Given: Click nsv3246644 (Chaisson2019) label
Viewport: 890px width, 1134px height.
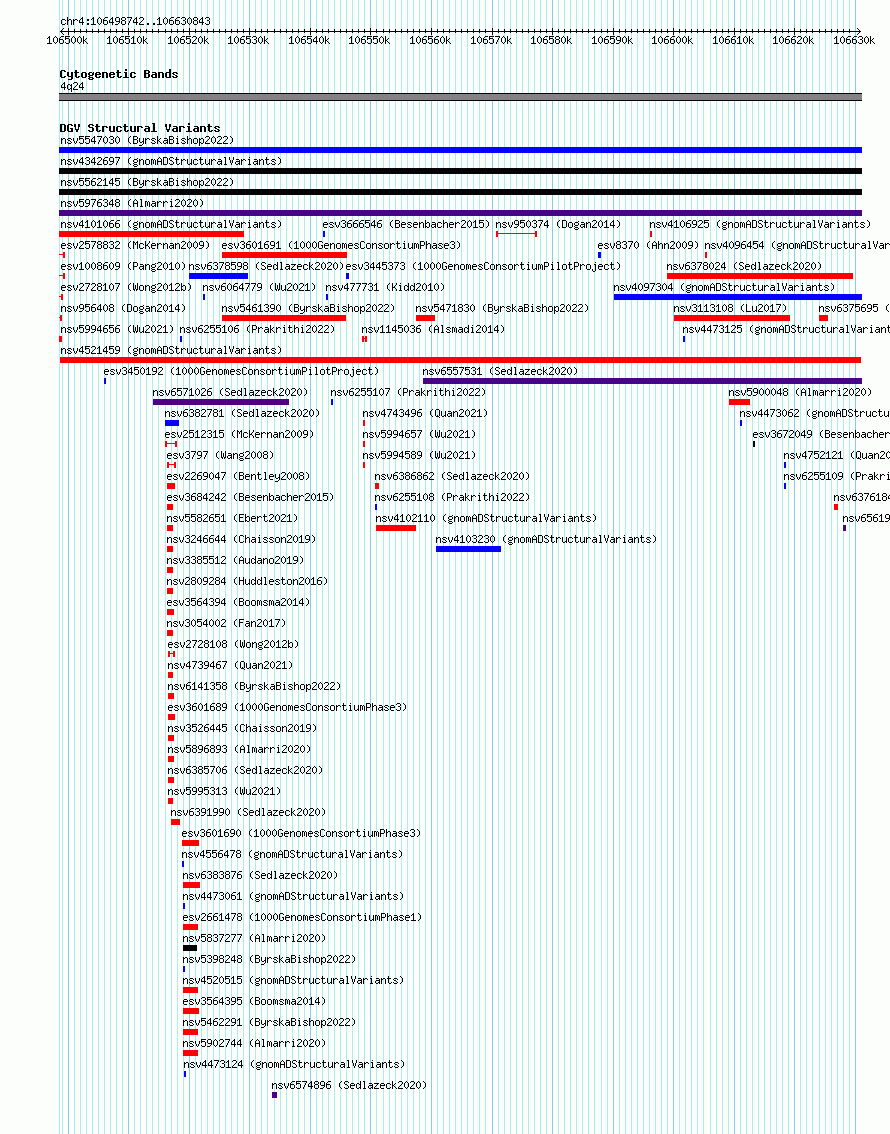Looking at the screenshot, I should [x=241, y=539].
